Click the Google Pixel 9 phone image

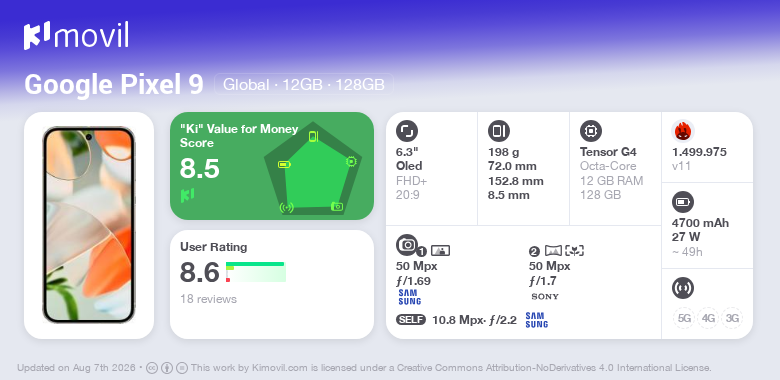point(89,225)
